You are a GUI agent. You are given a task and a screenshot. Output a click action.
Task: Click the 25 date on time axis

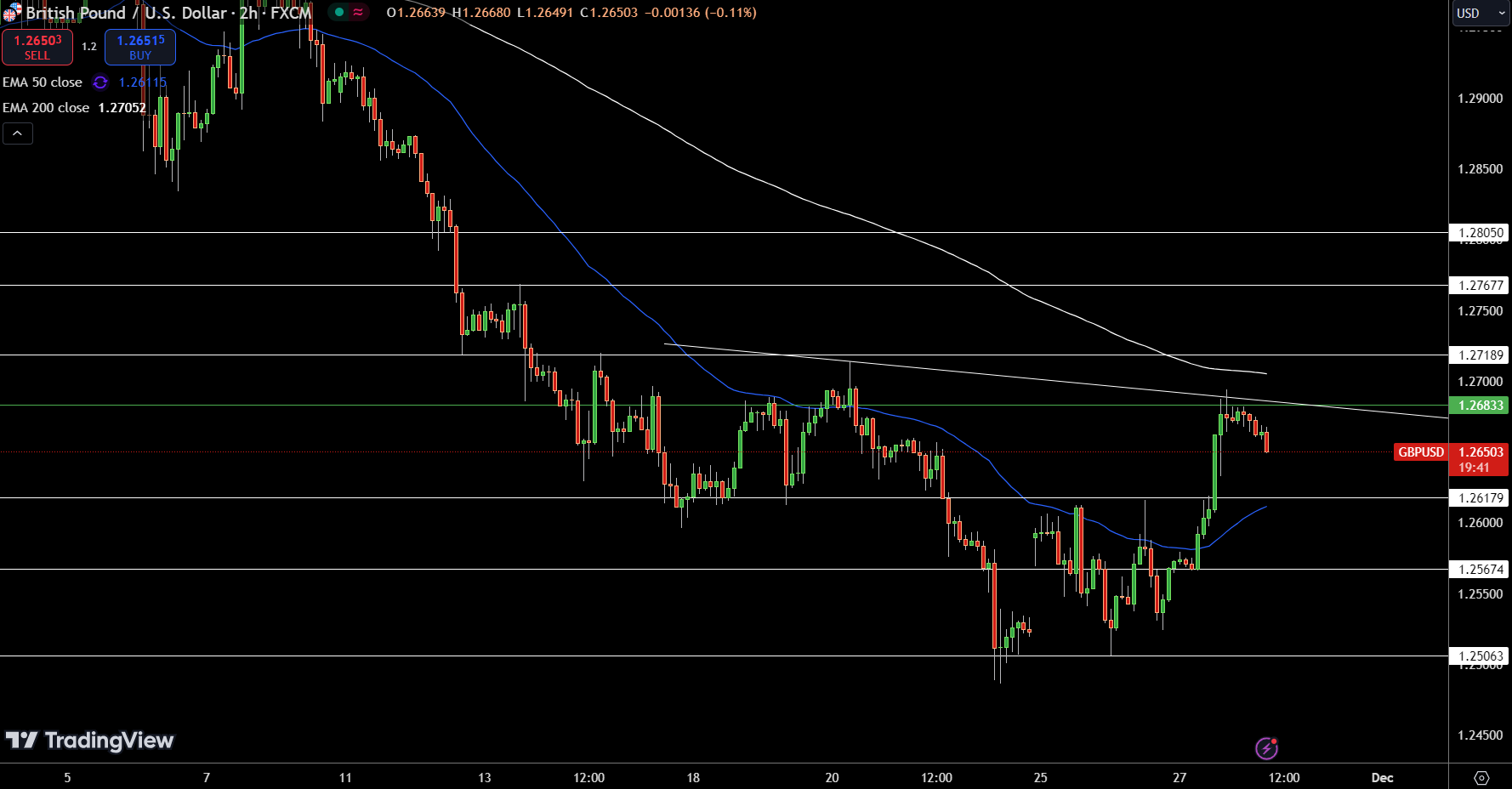[1041, 778]
